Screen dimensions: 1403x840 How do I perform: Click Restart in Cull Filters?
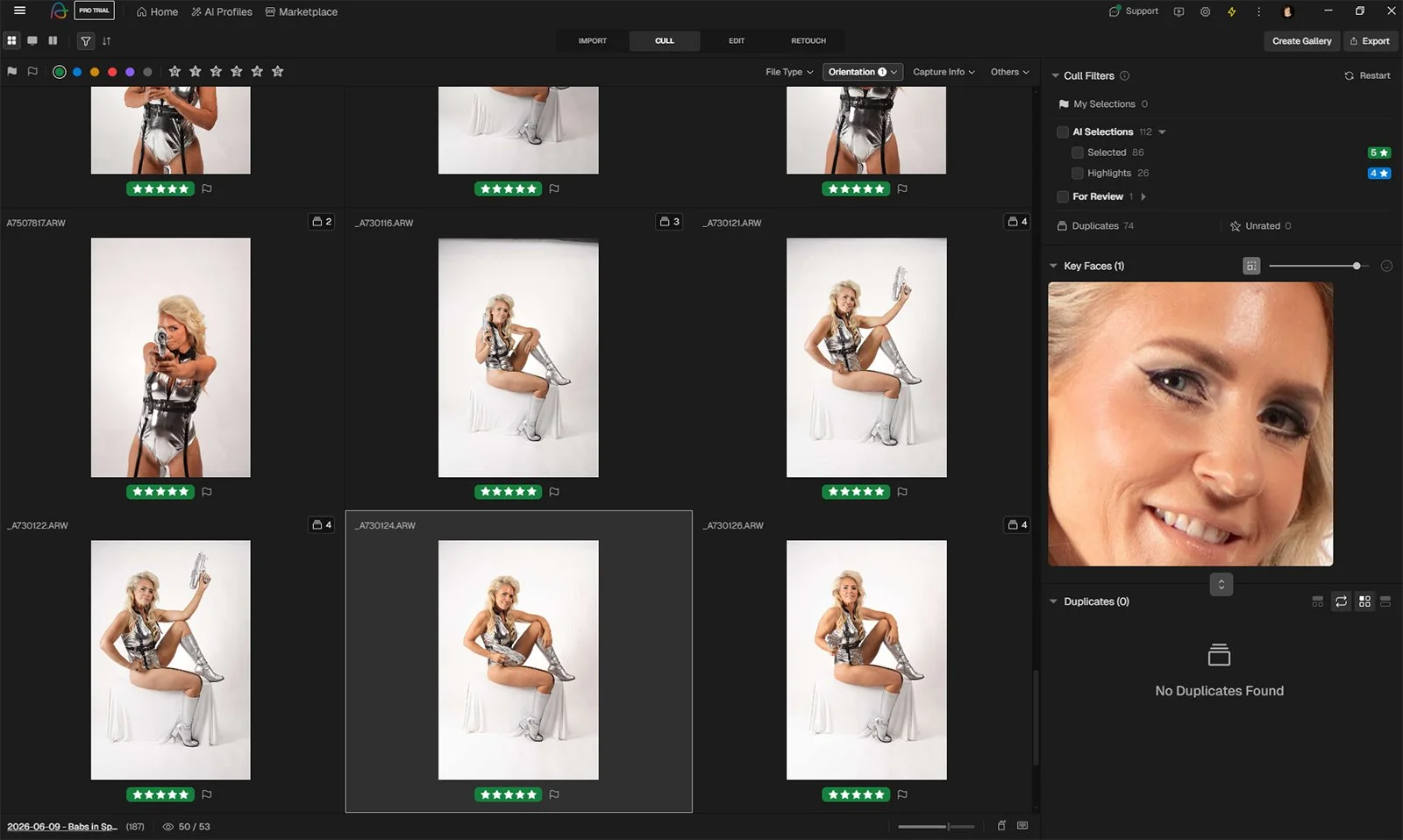coord(1367,75)
